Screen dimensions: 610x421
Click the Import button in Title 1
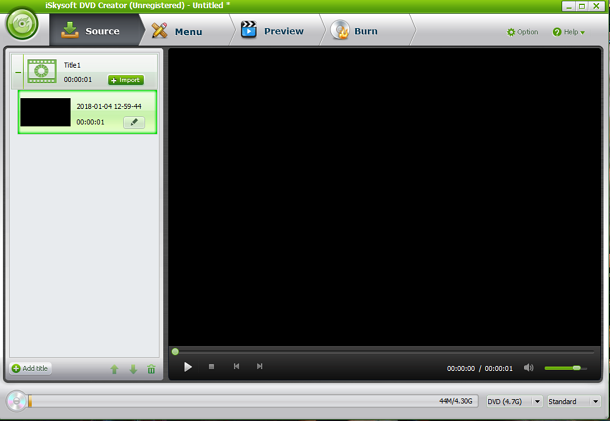(x=126, y=80)
